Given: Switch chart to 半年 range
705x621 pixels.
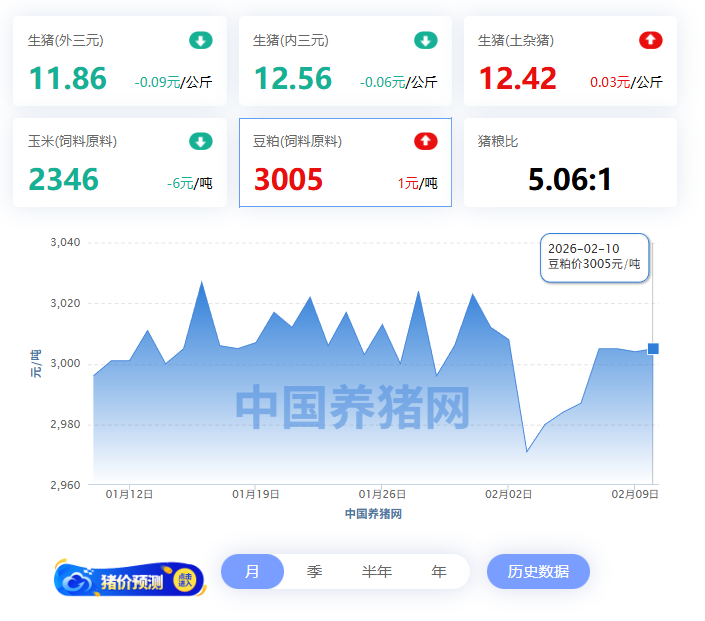Looking at the screenshot, I should pyautogui.click(x=377, y=572).
